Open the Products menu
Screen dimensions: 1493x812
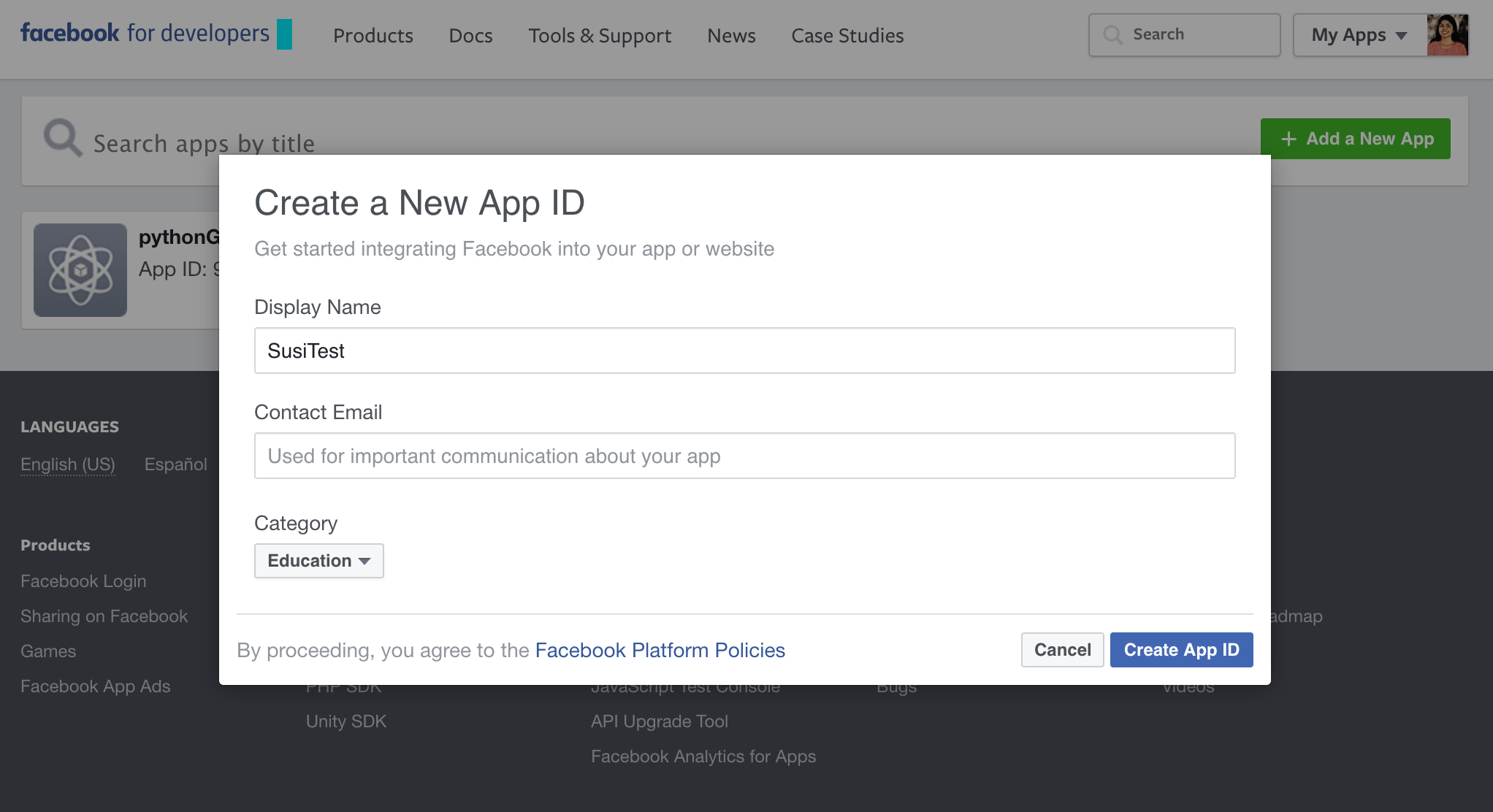(373, 36)
